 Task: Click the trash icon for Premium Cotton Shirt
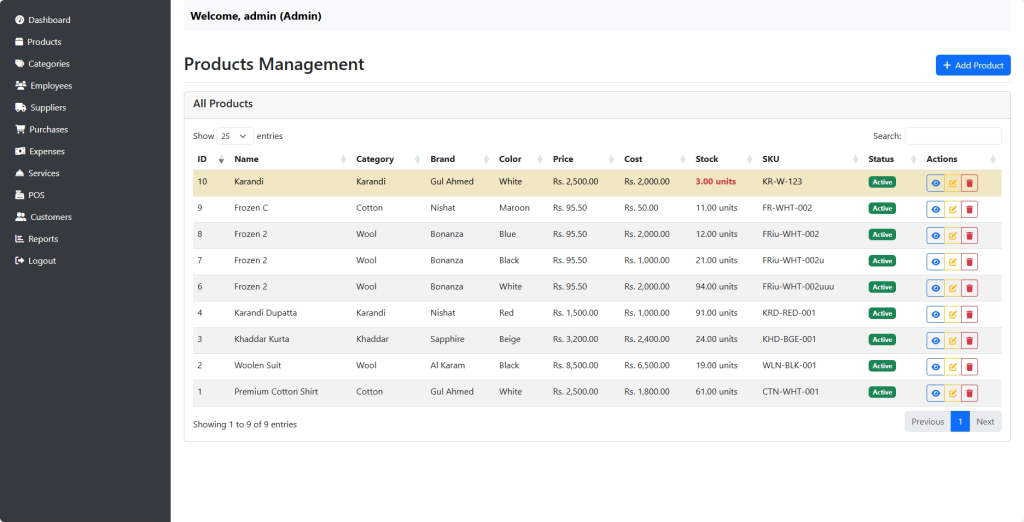[969, 393]
